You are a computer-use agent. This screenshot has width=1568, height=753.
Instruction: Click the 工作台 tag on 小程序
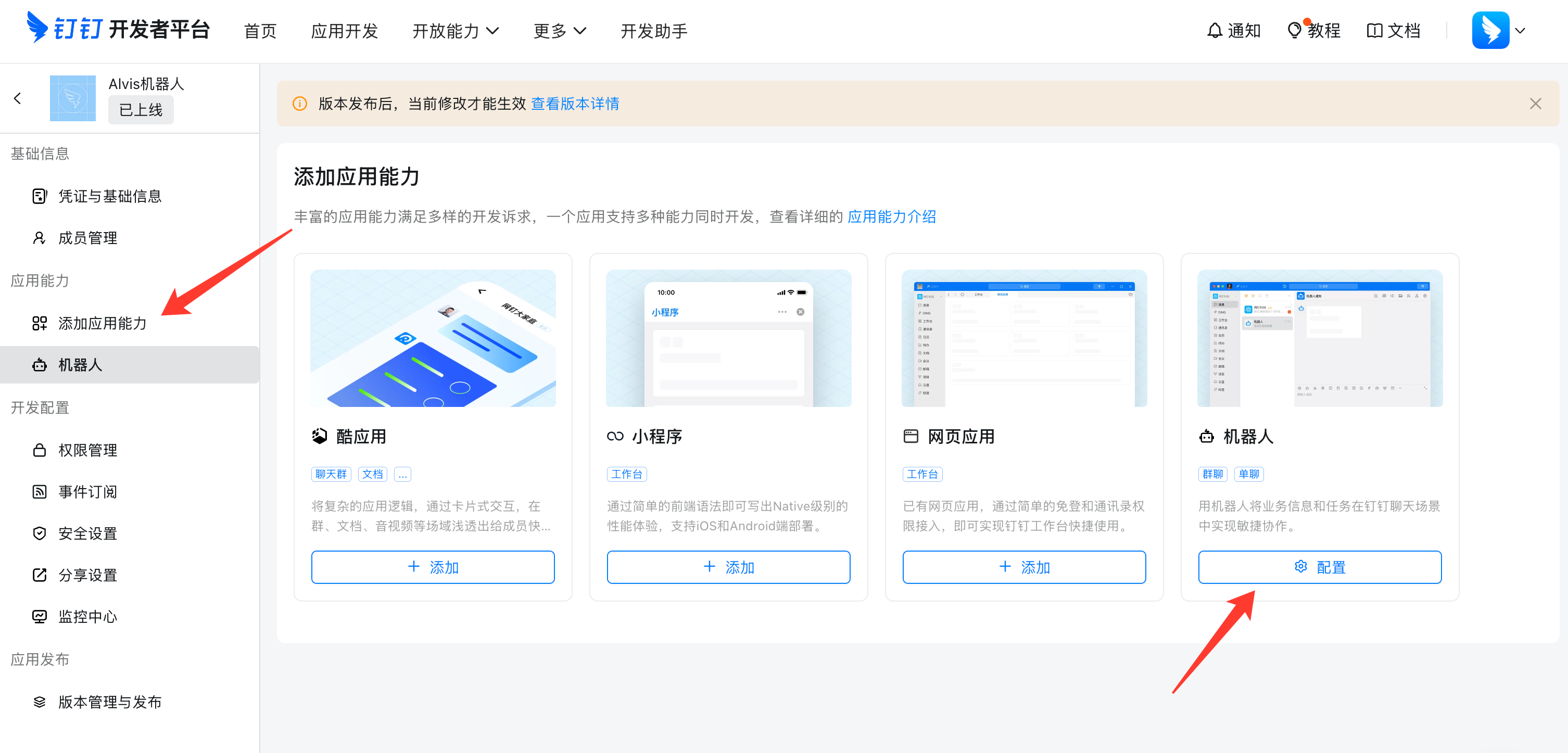tap(627, 474)
